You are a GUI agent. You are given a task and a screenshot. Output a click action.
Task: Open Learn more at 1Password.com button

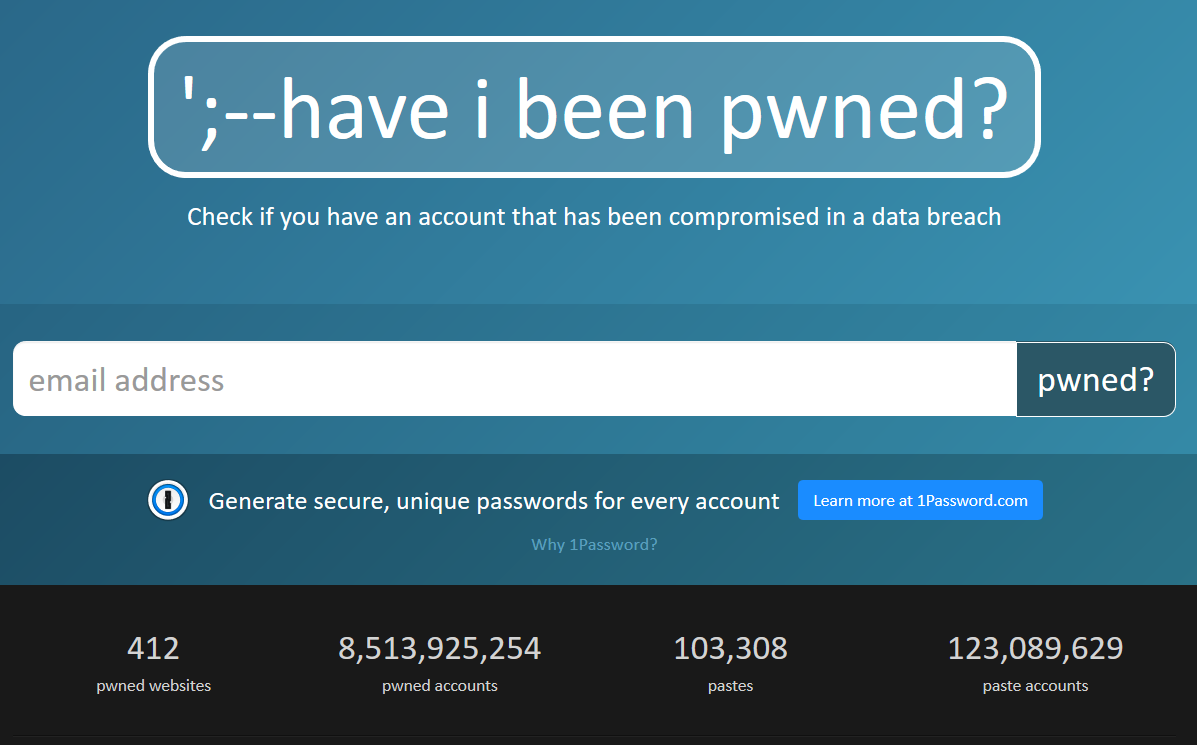click(920, 500)
